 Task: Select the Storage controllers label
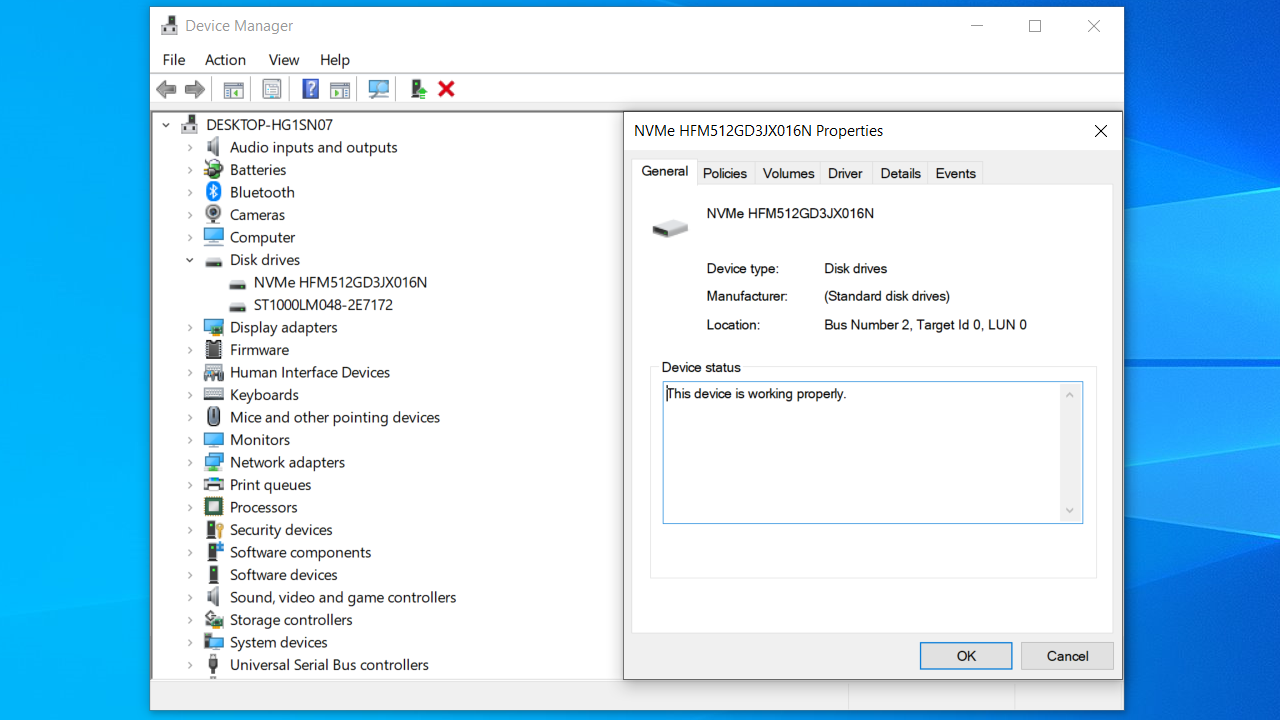click(x=291, y=620)
